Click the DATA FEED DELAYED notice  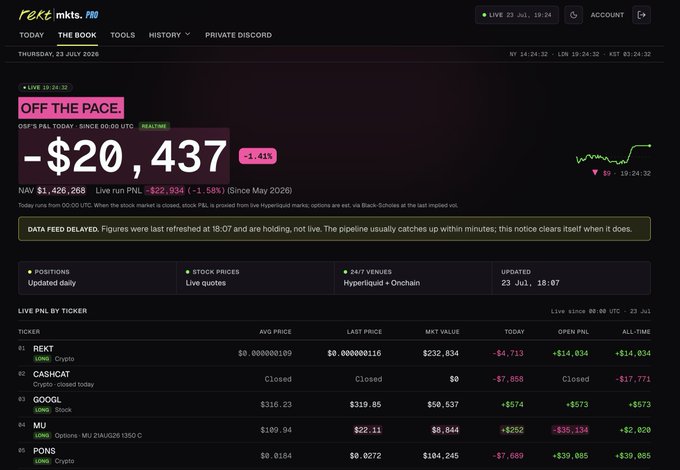[334, 229]
